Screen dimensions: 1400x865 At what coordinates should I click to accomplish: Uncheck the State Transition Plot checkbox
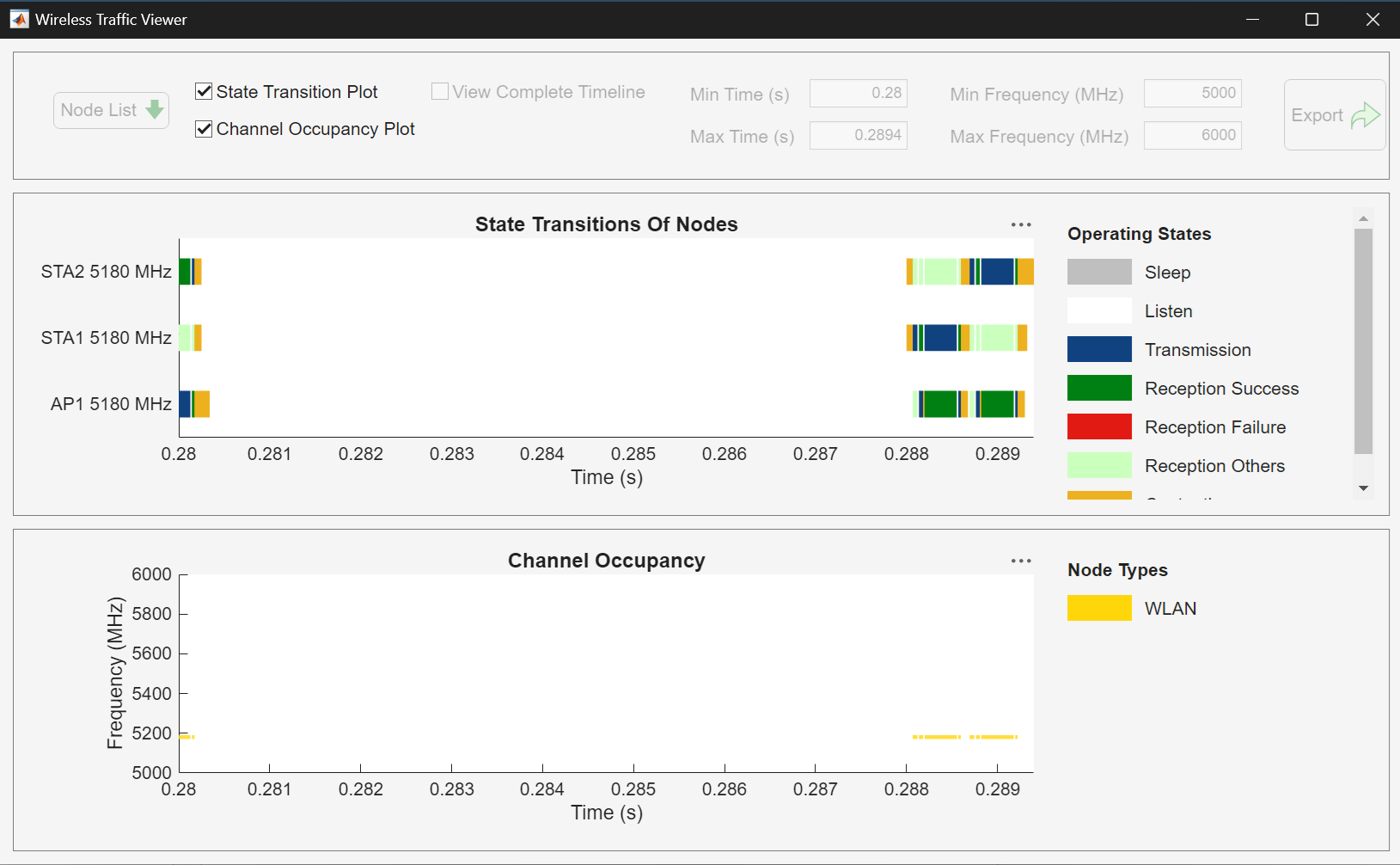[x=204, y=91]
